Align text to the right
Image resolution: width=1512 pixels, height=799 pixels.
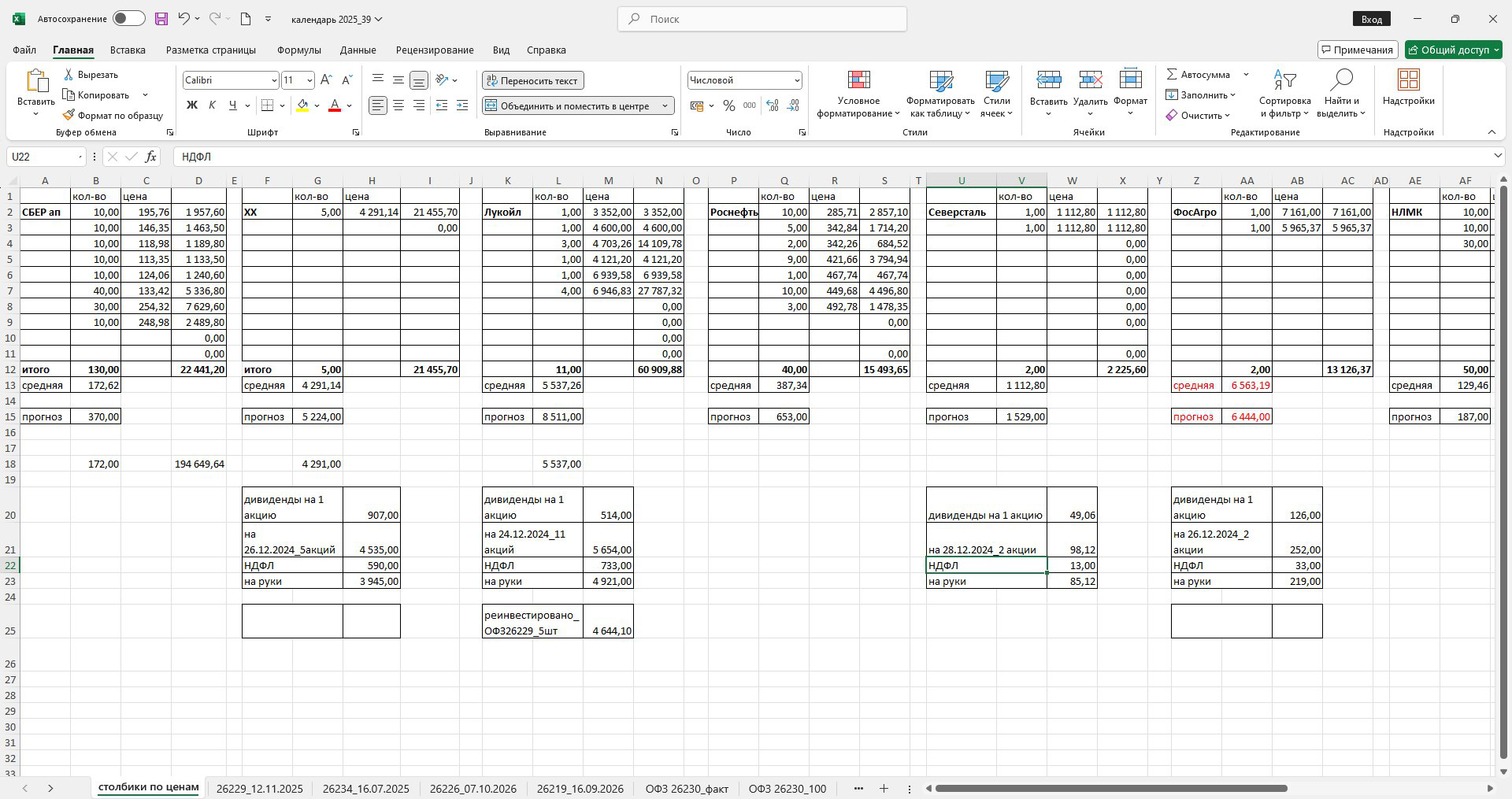point(419,105)
